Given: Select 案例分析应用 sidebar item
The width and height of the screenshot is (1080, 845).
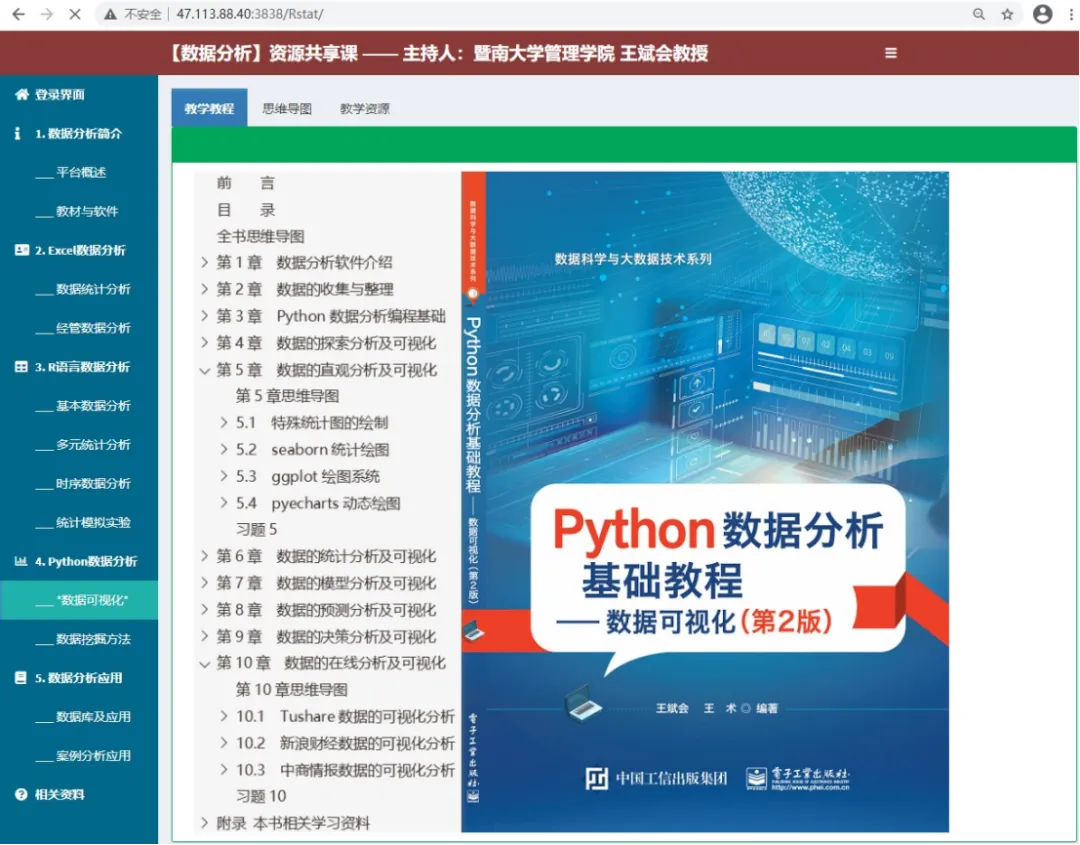Looking at the screenshot, I should pyautogui.click(x=79, y=755).
